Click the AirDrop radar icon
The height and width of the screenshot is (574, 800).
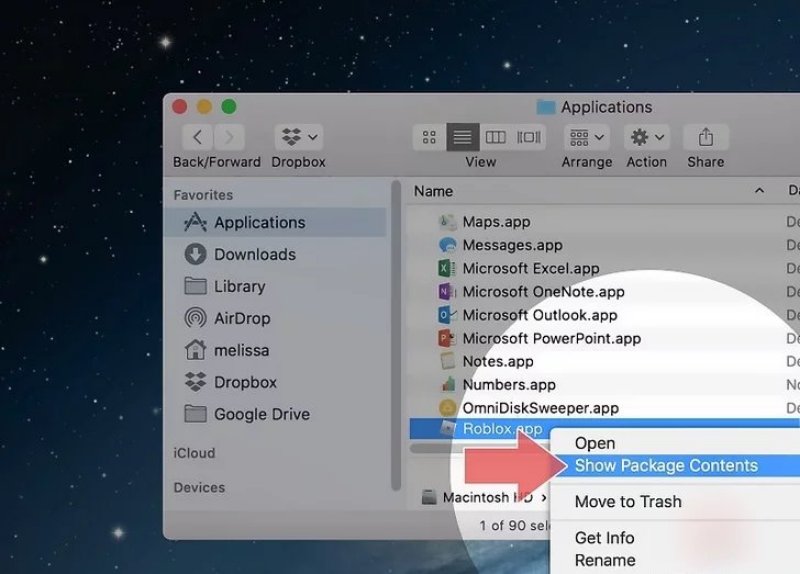[x=195, y=318]
